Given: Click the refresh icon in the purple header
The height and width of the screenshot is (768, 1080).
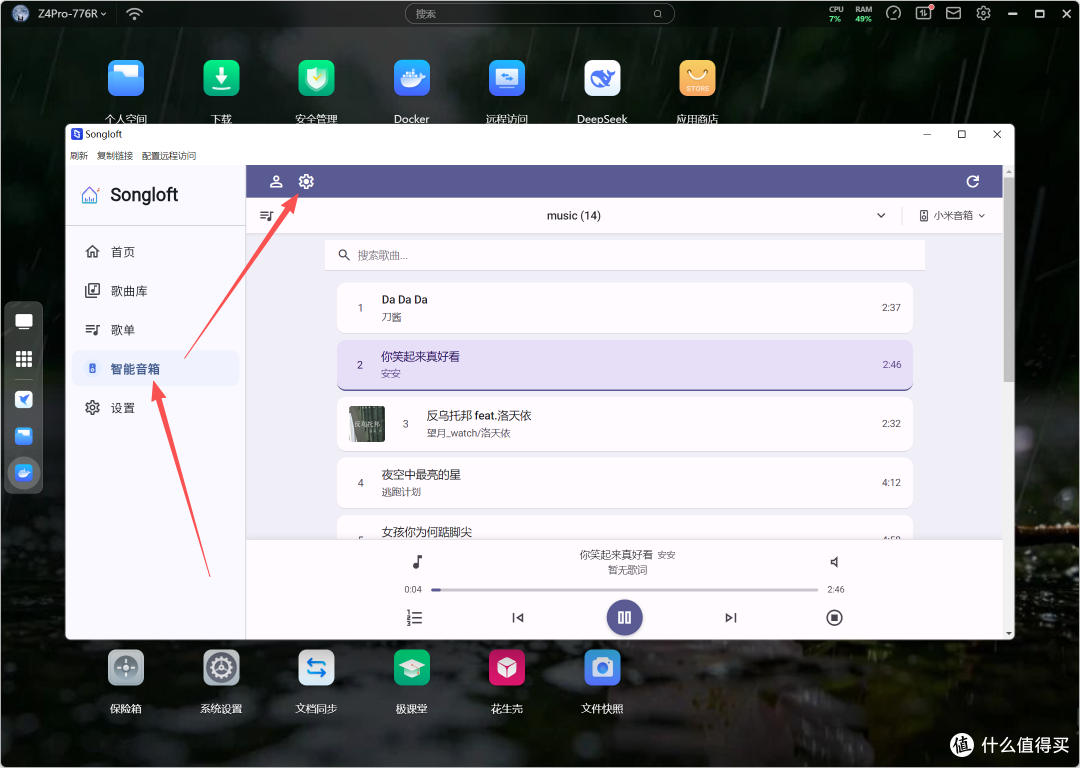Looking at the screenshot, I should click(x=973, y=181).
